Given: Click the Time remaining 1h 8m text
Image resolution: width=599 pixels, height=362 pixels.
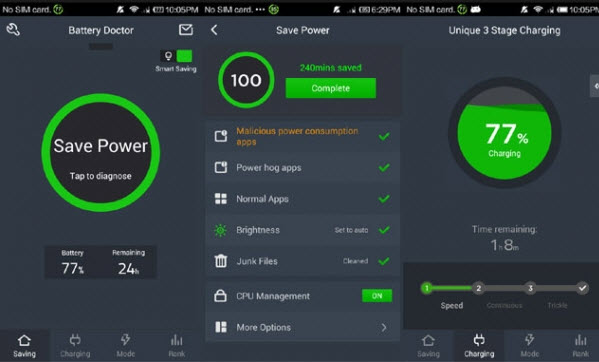Looking at the screenshot, I should pyautogui.click(x=504, y=238).
